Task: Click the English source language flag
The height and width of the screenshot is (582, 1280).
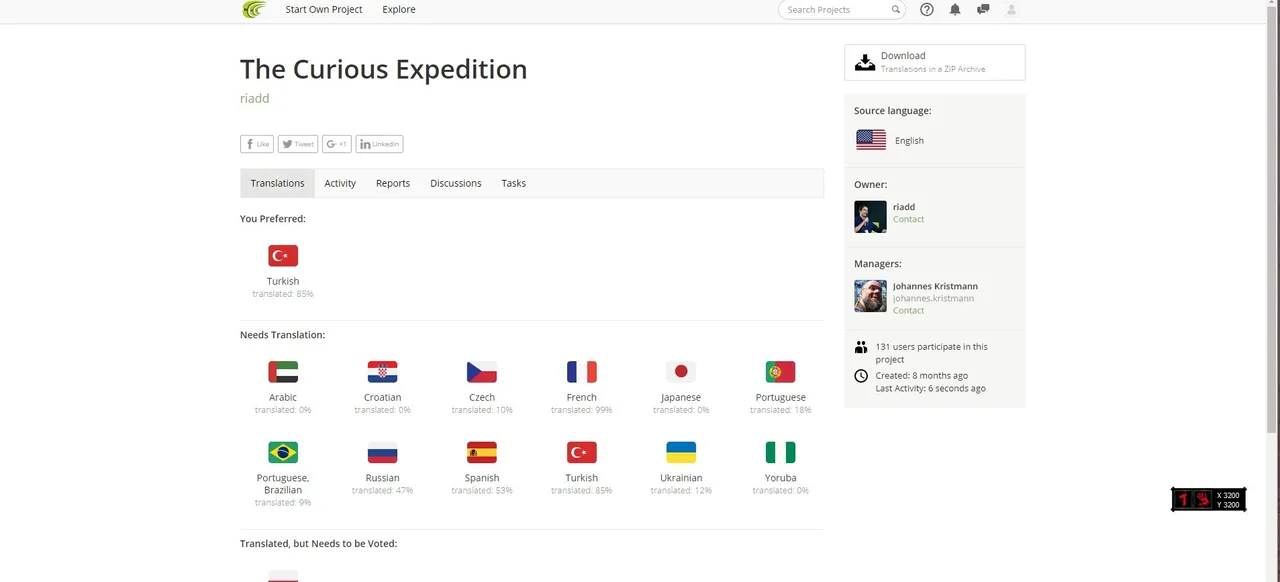Action: (871, 140)
